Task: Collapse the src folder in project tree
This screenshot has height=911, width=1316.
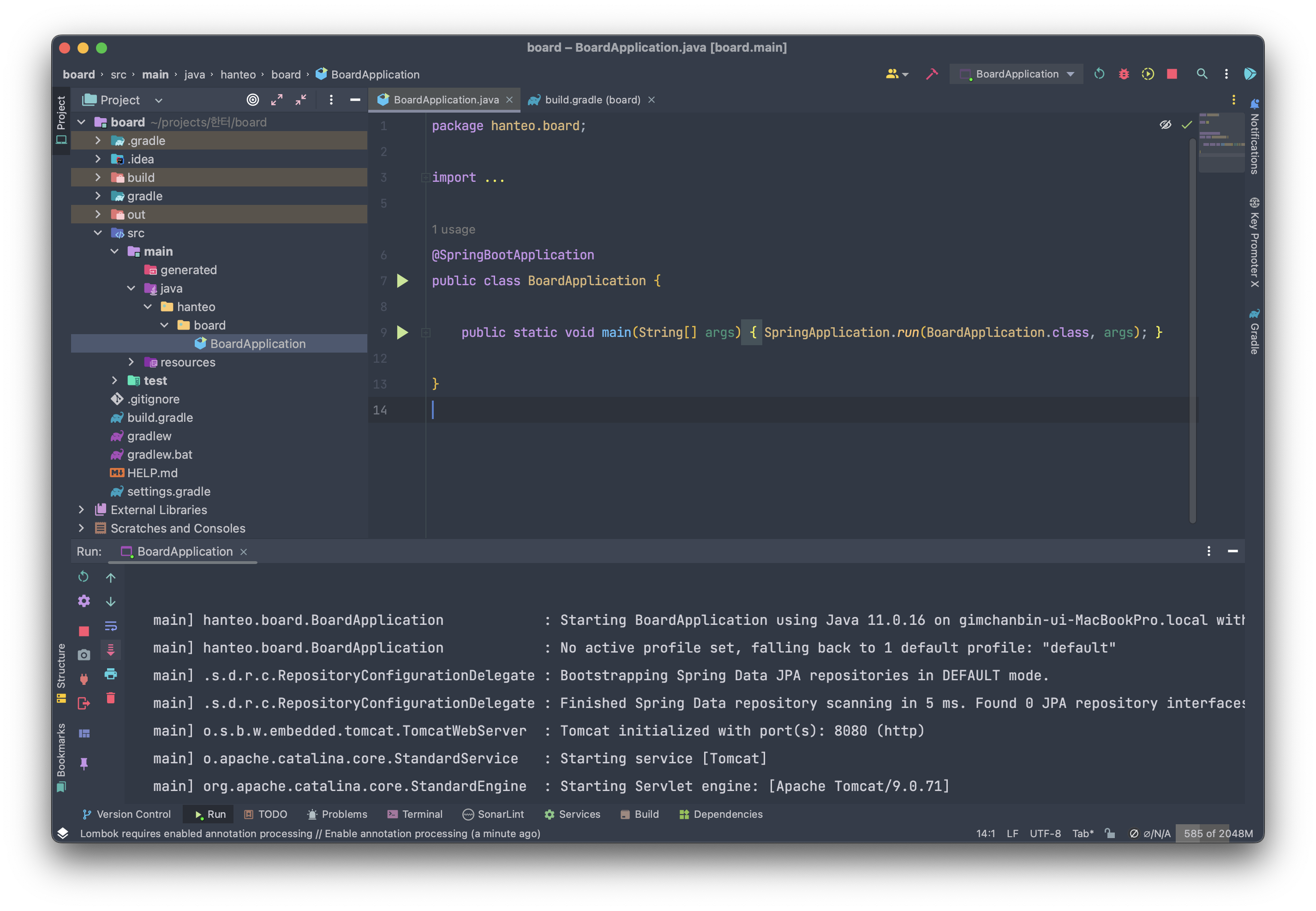Action: click(x=97, y=233)
